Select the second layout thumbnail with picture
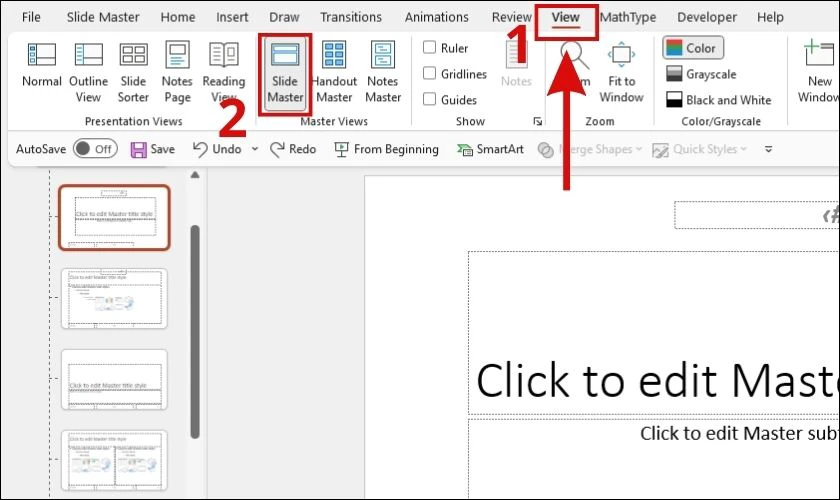Screen dimensions: 840x500 coord(115,298)
